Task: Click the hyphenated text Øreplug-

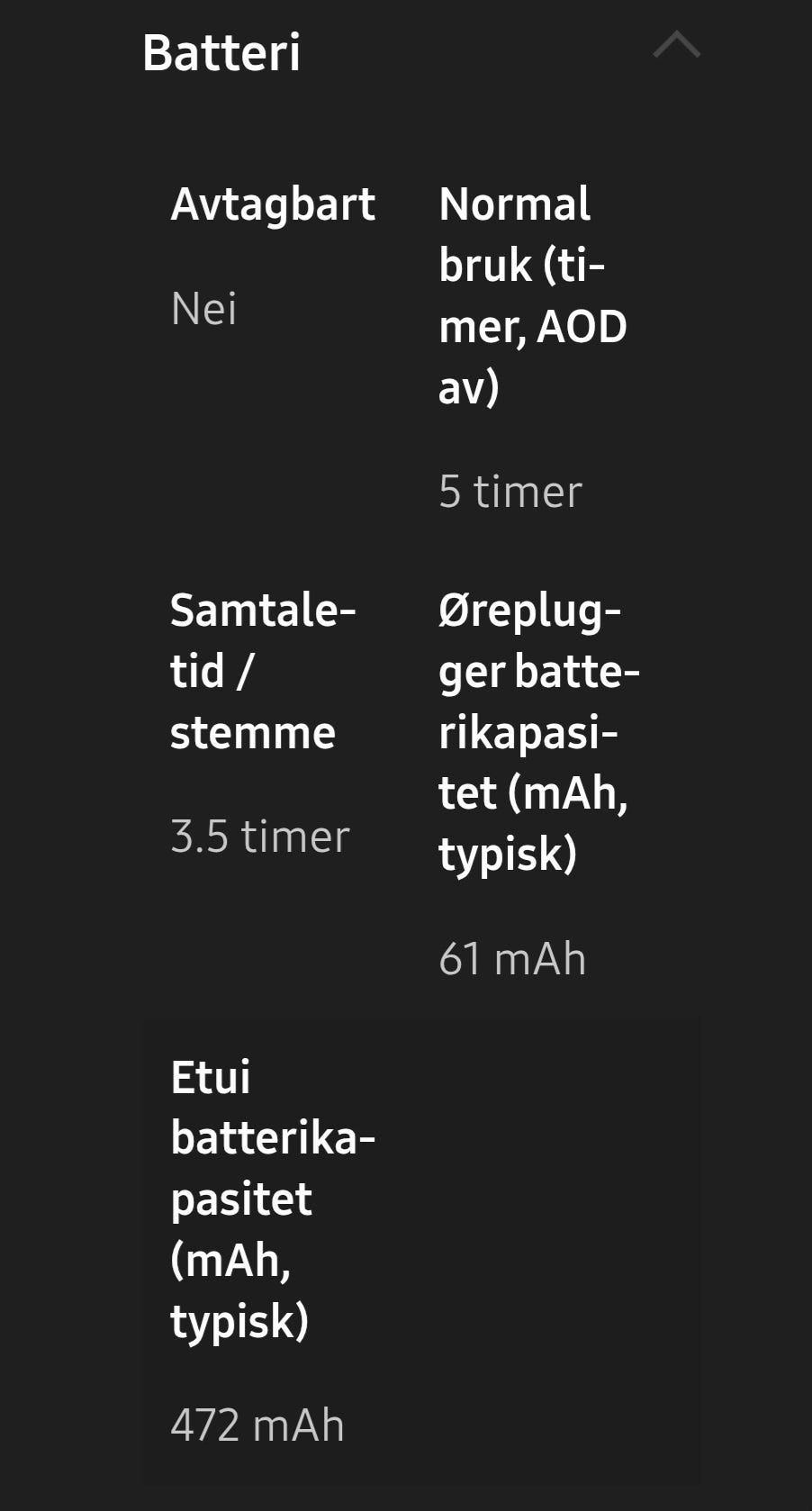Action: tap(529, 611)
